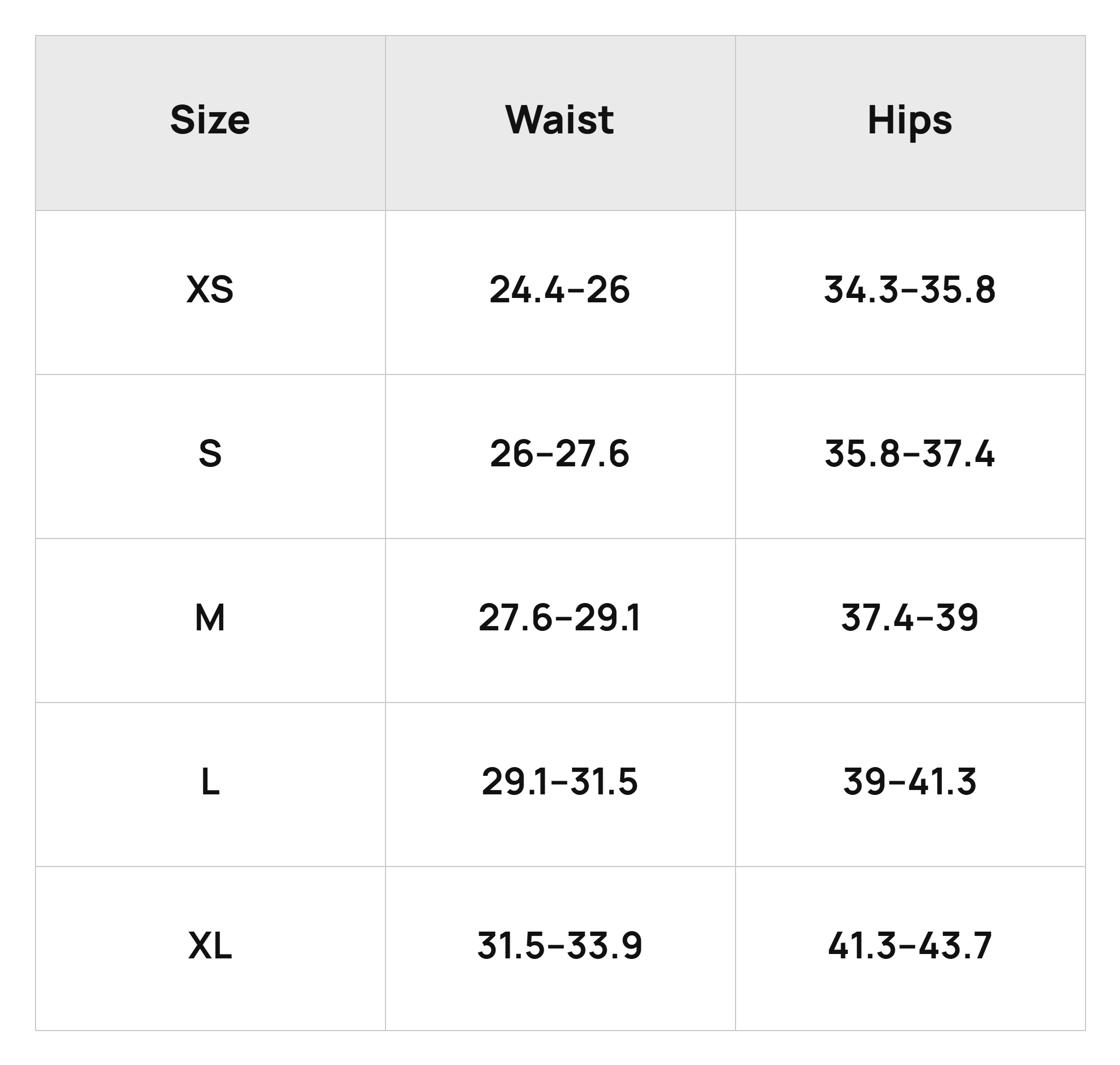The image size is (1120, 1065).
Task: Click the 39–41.3 hips value
Action: coord(909,782)
